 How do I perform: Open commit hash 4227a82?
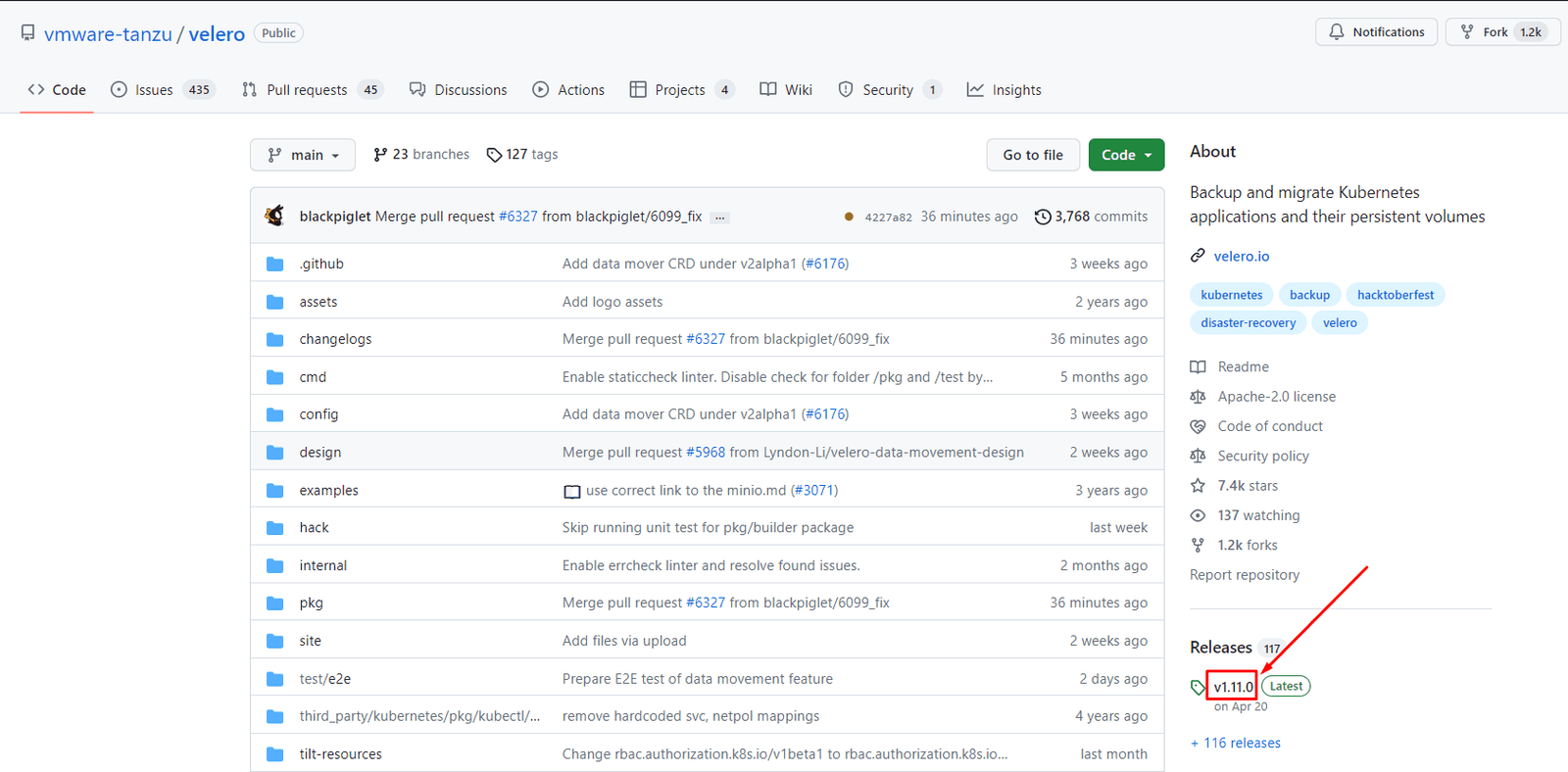coord(889,217)
